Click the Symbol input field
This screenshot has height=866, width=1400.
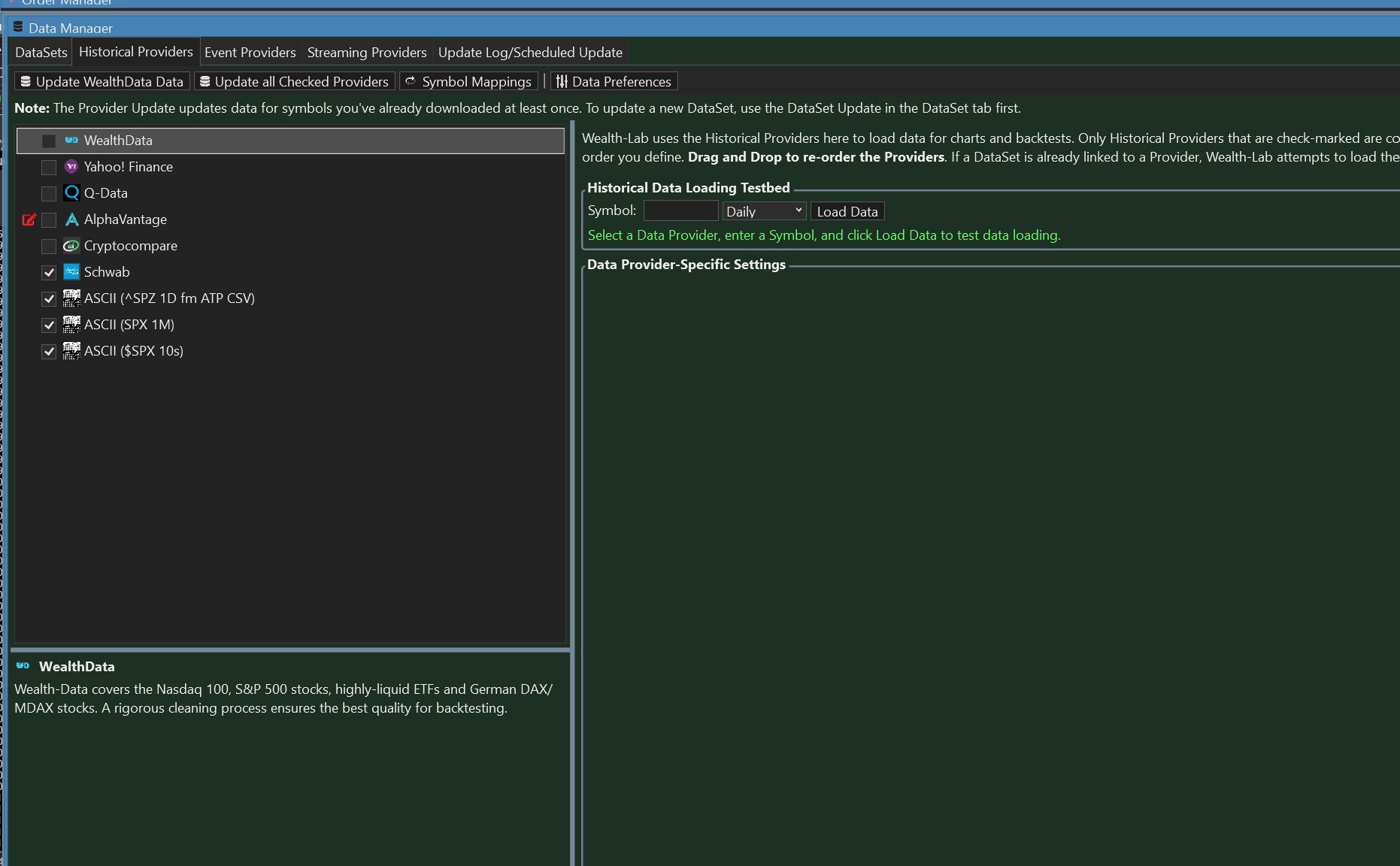pos(680,211)
